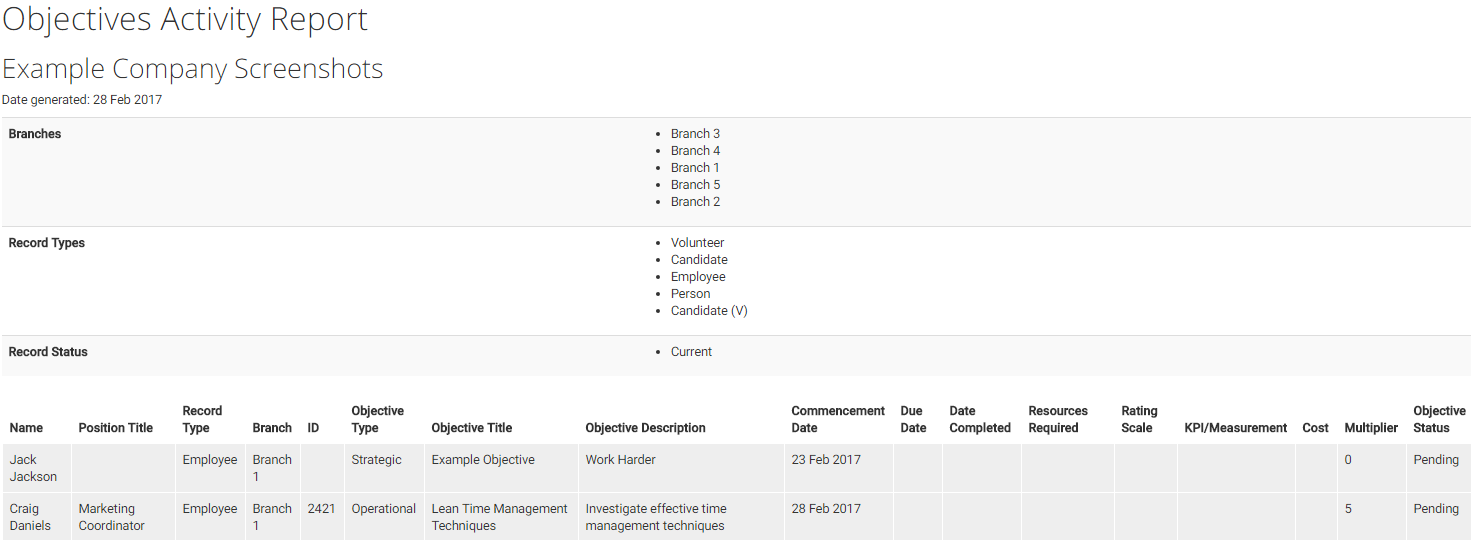Click Person in the record types list

pos(691,294)
